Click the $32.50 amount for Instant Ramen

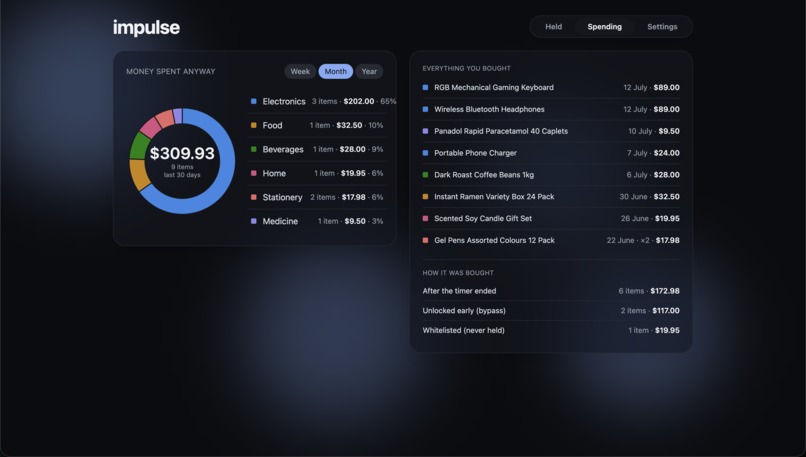pos(667,197)
